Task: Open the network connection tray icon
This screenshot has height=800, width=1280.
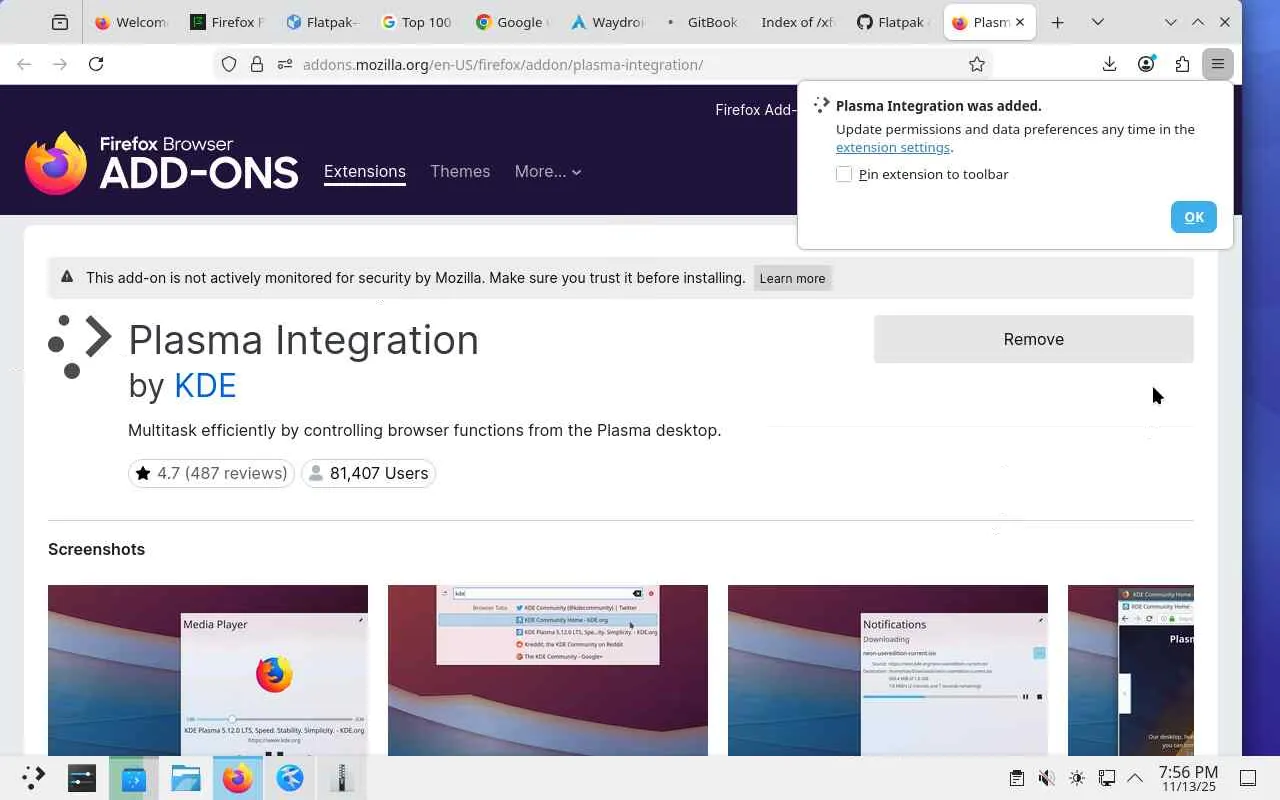Action: click(1106, 778)
